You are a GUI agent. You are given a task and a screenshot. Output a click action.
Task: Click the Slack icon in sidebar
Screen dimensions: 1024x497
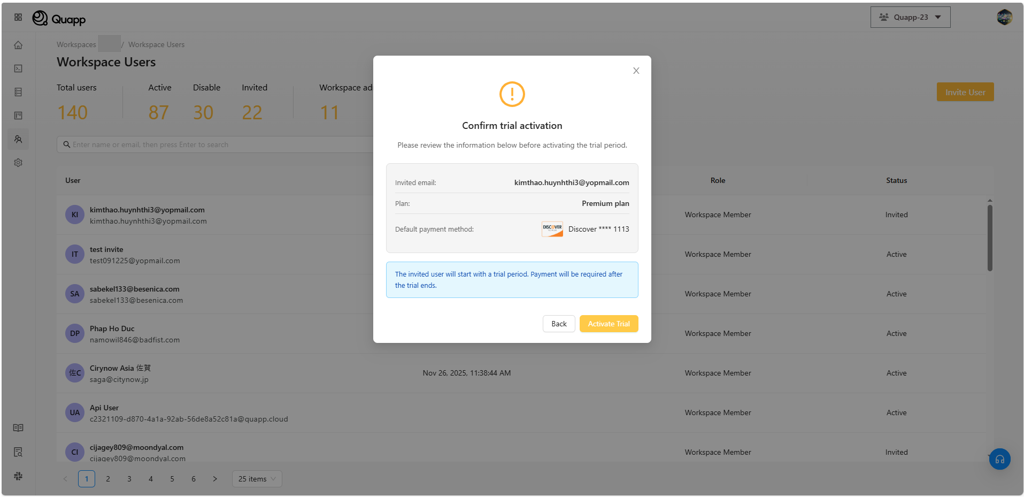(x=18, y=476)
